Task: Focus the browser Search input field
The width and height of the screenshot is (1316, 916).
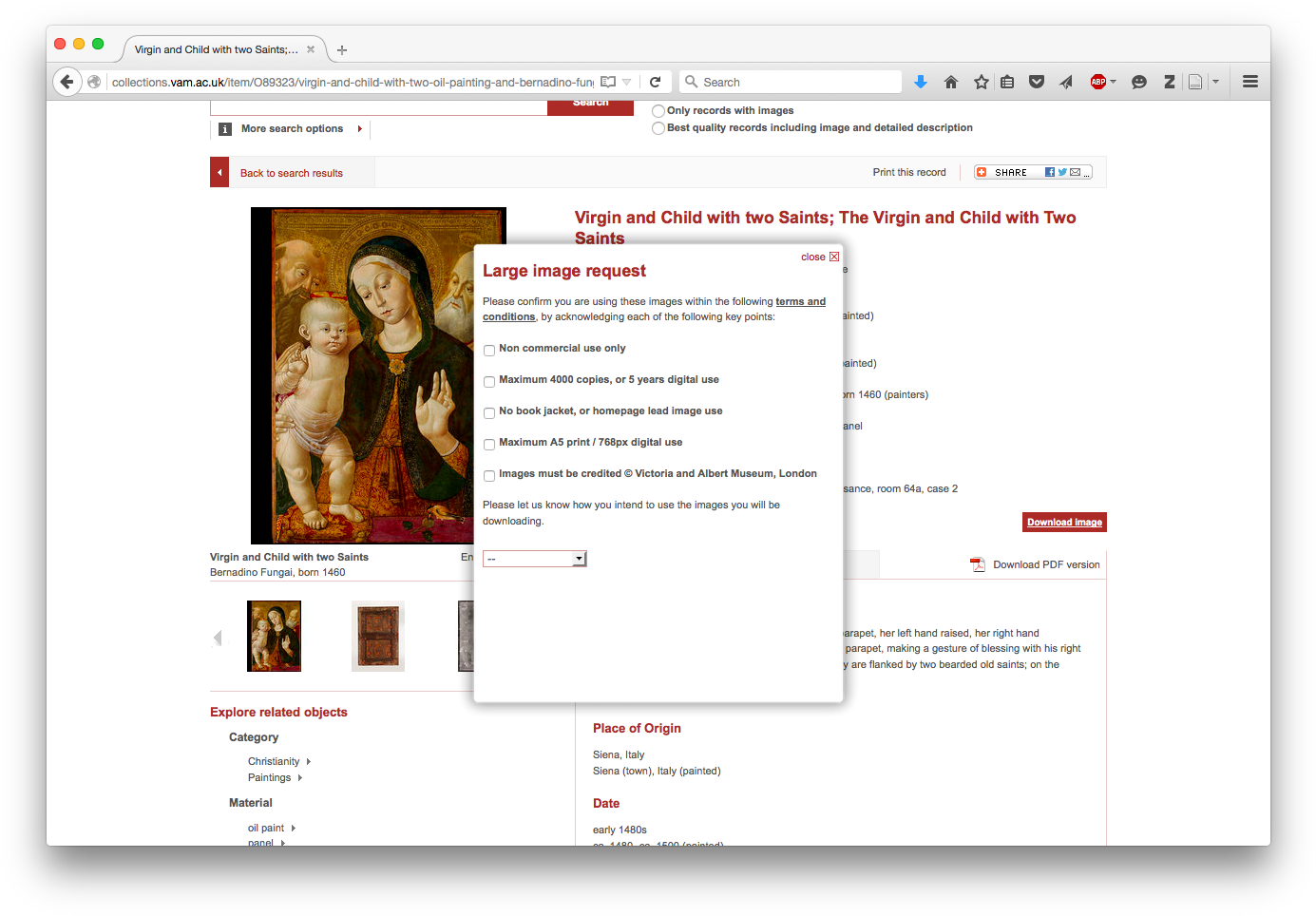Action: (x=800, y=82)
